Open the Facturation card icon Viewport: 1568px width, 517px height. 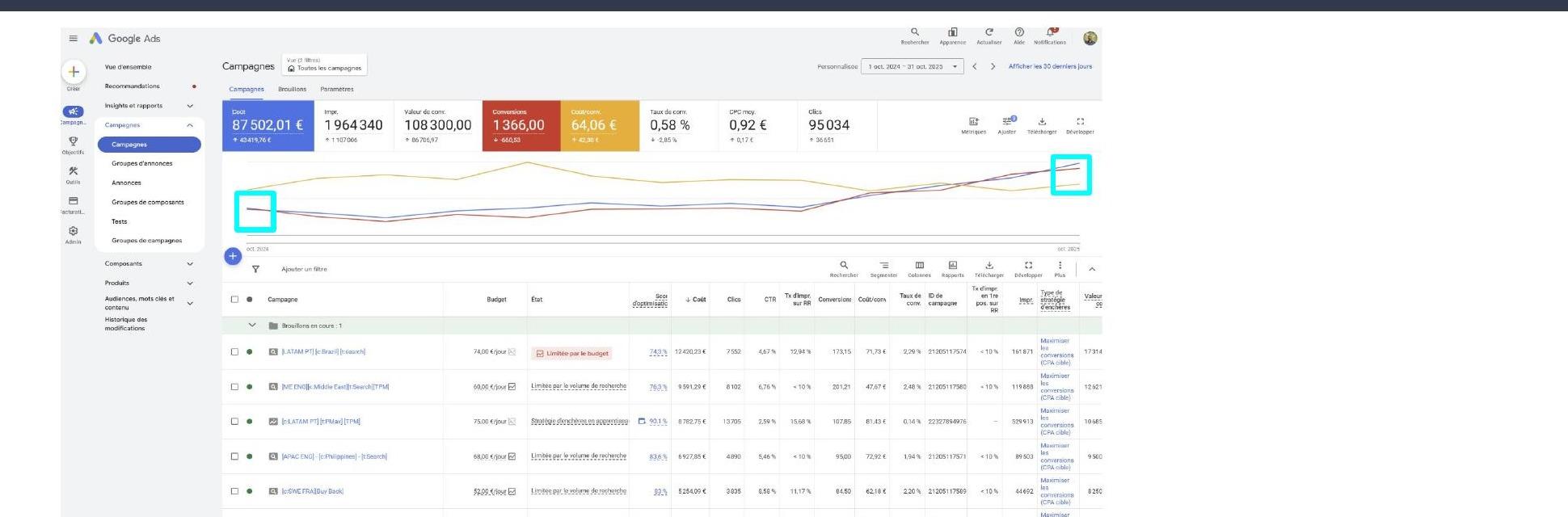[x=74, y=201]
